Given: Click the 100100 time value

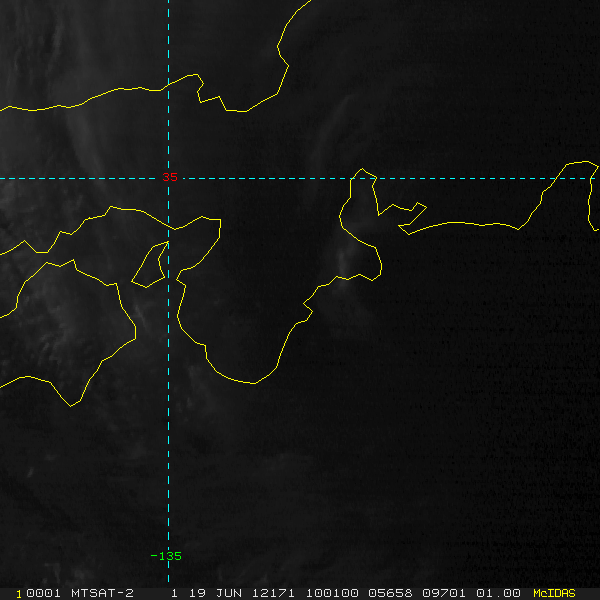Looking at the screenshot, I should click(332, 593).
